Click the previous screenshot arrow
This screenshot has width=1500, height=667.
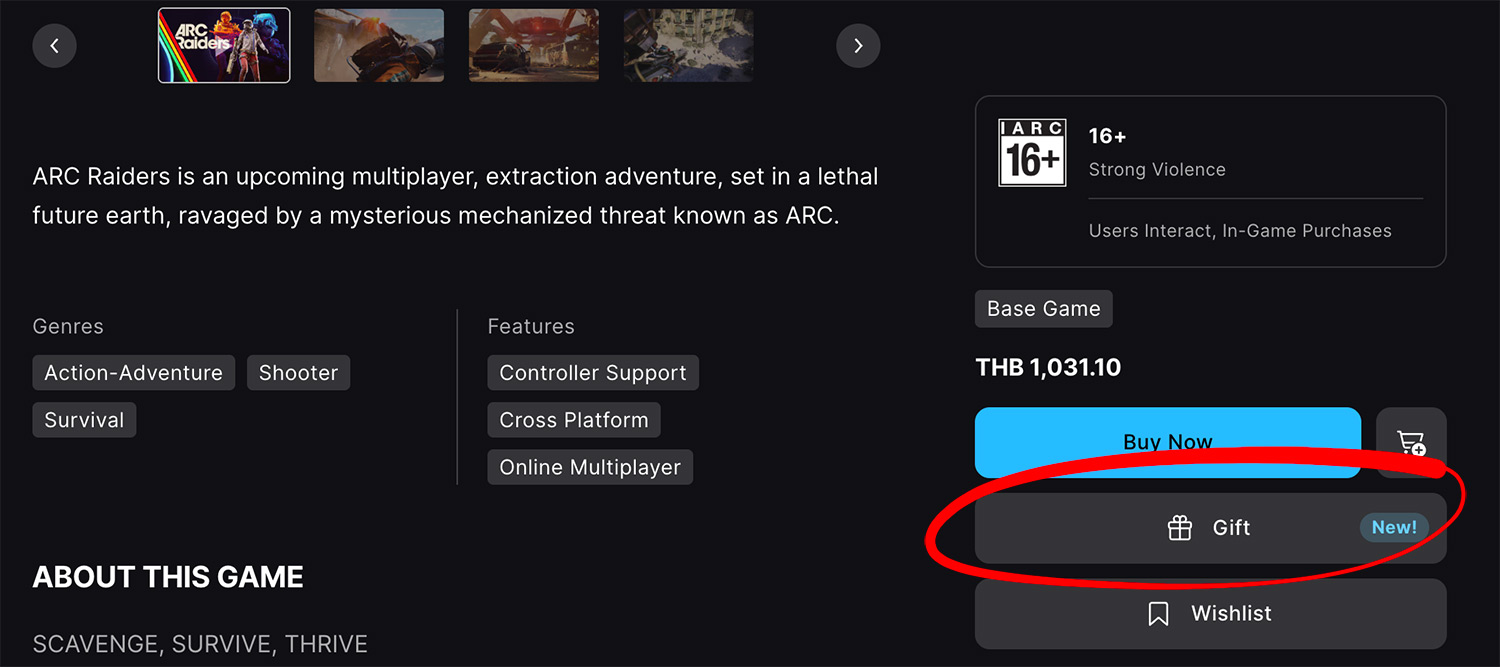click(x=55, y=45)
